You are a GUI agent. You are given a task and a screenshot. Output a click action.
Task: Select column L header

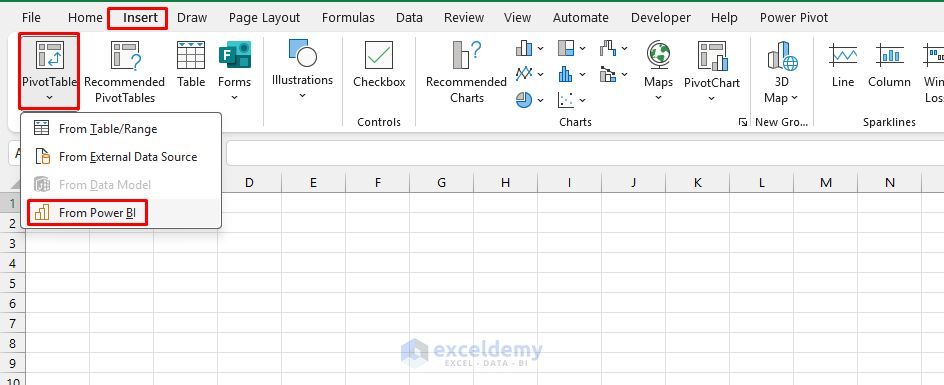click(x=762, y=183)
